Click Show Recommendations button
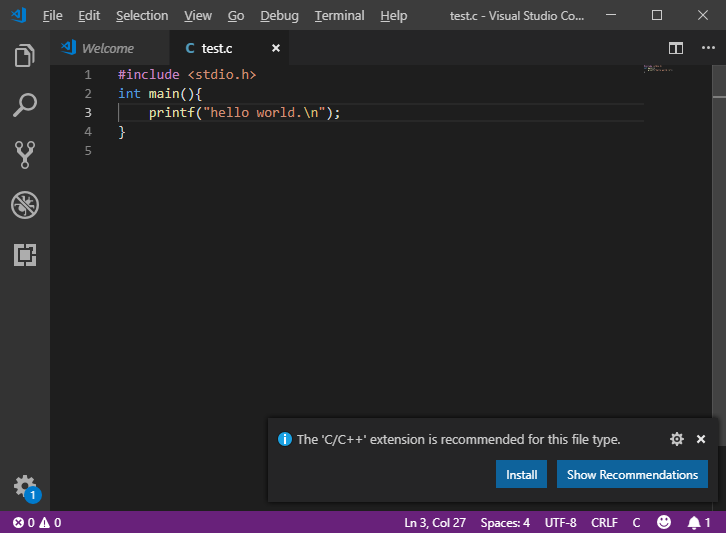The width and height of the screenshot is (726, 533). pyautogui.click(x=632, y=474)
